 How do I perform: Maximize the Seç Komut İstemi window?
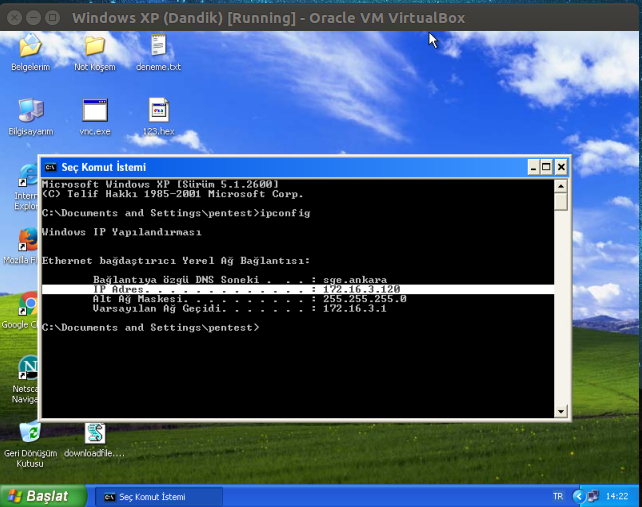tap(546, 167)
